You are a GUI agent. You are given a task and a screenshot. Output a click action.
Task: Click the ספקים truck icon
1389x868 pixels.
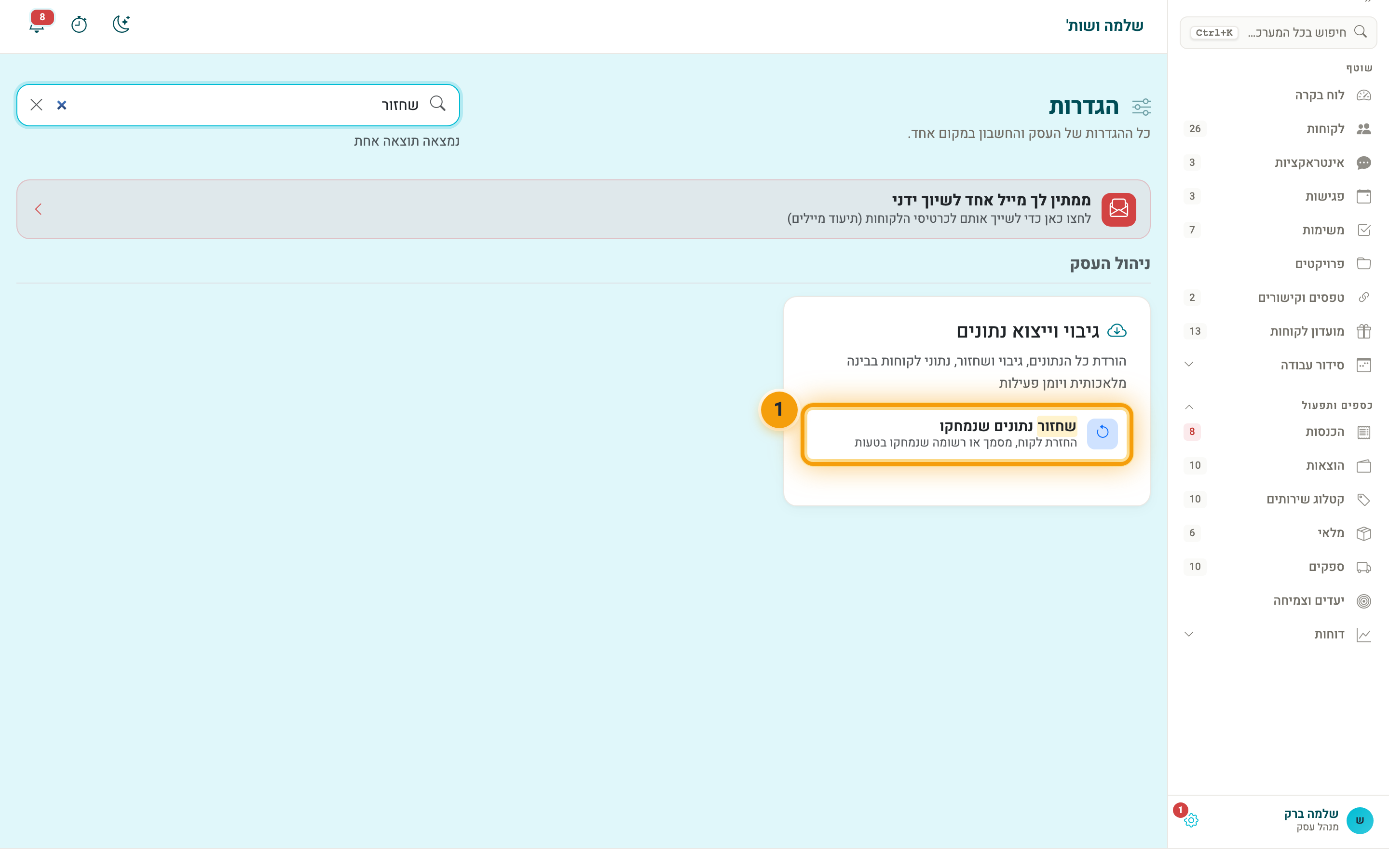tap(1364, 567)
